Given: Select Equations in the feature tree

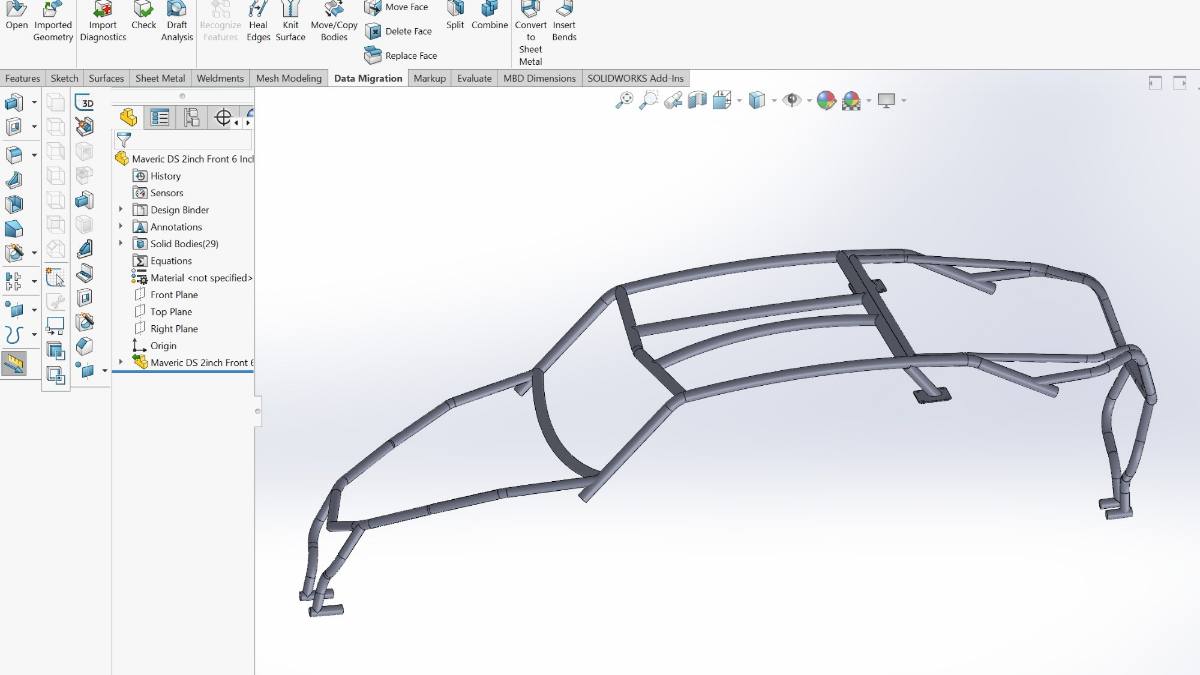Looking at the screenshot, I should pos(163,261).
